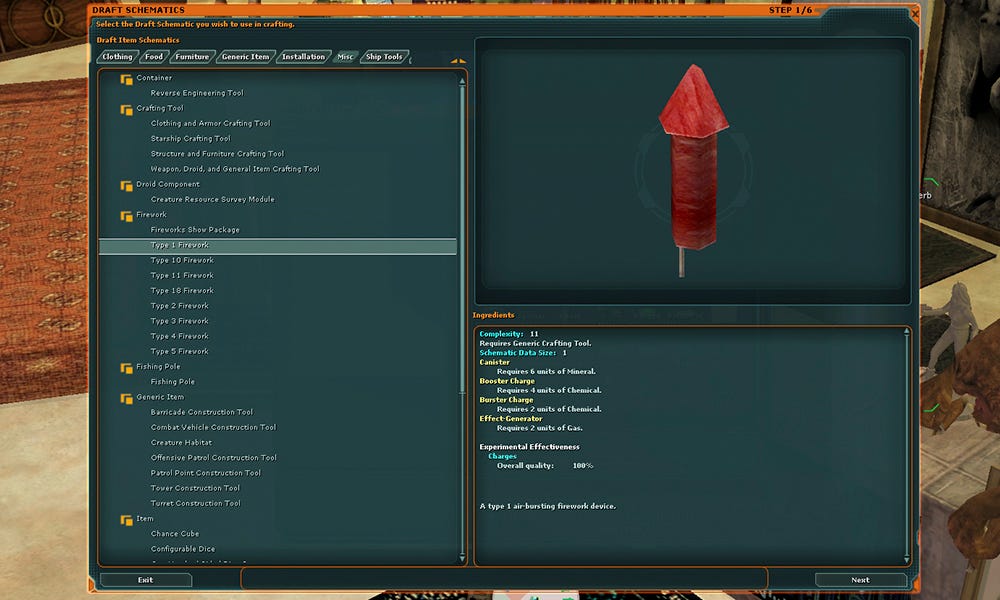Click the tab scroll arrows icon
This screenshot has height=600, width=1000.
pos(458,61)
